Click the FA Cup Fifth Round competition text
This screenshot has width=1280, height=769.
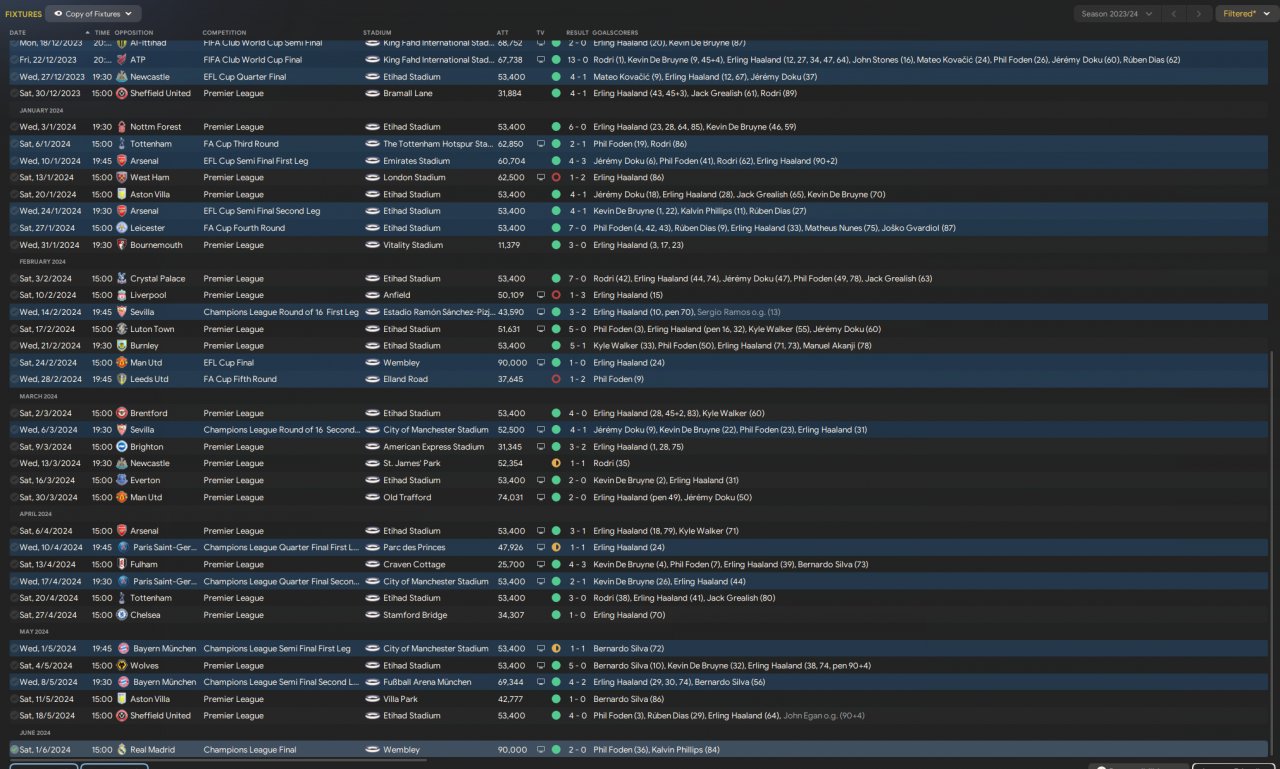click(240, 380)
